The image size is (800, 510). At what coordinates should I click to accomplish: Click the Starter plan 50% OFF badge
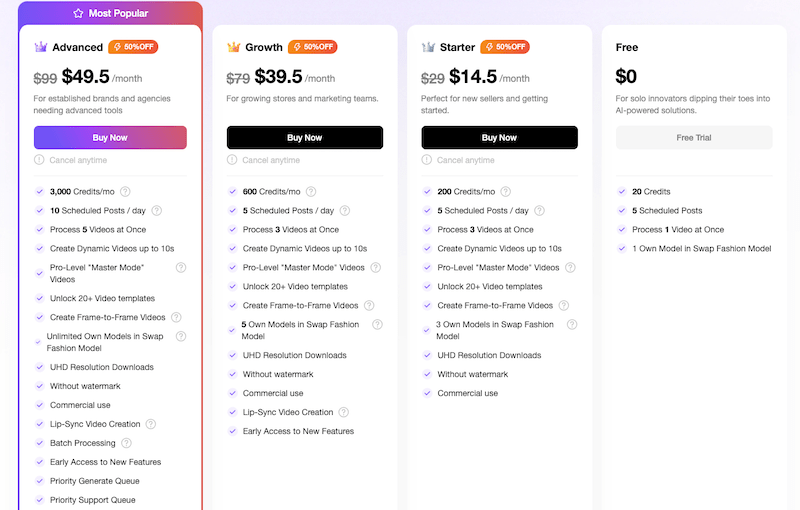(x=505, y=47)
